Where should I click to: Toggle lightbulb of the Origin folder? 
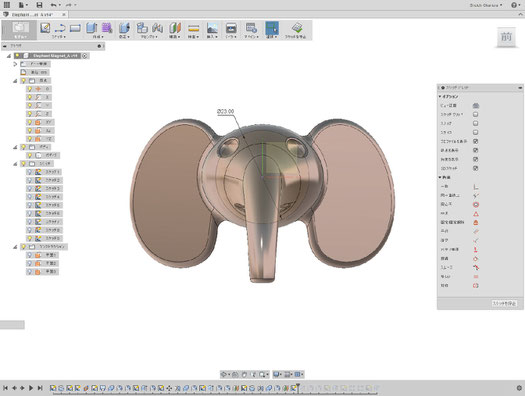(23, 81)
